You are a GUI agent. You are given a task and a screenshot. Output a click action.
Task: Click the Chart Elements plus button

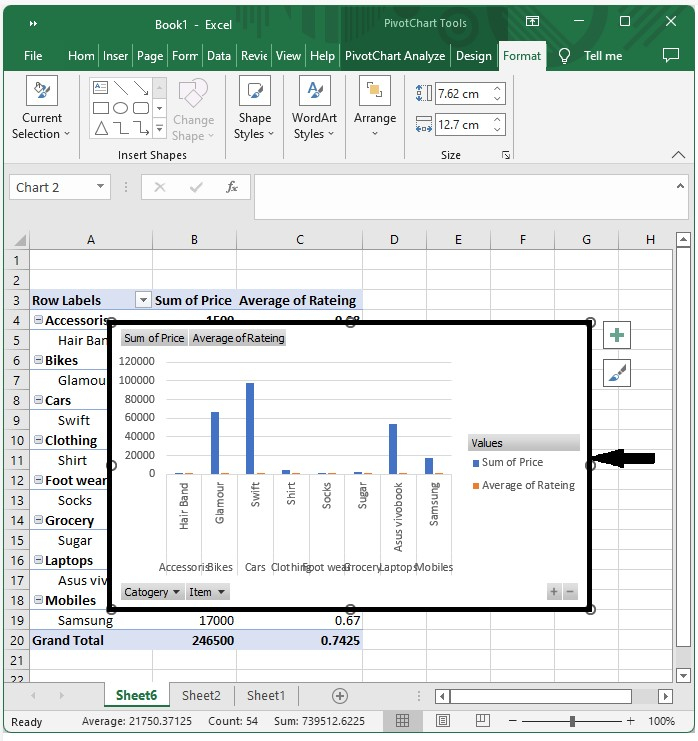pos(617,335)
